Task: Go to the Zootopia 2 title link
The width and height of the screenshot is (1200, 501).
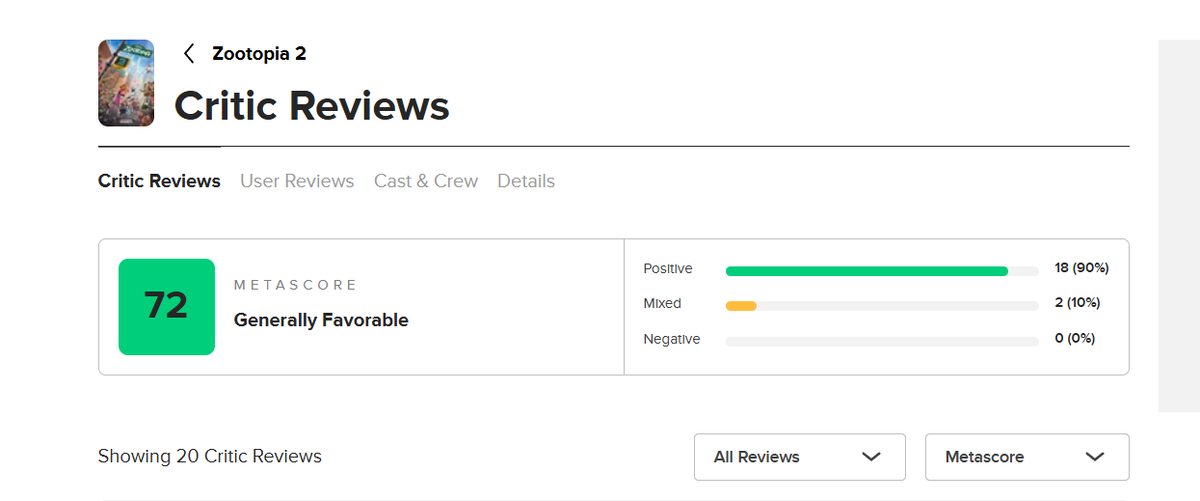Action: click(259, 54)
